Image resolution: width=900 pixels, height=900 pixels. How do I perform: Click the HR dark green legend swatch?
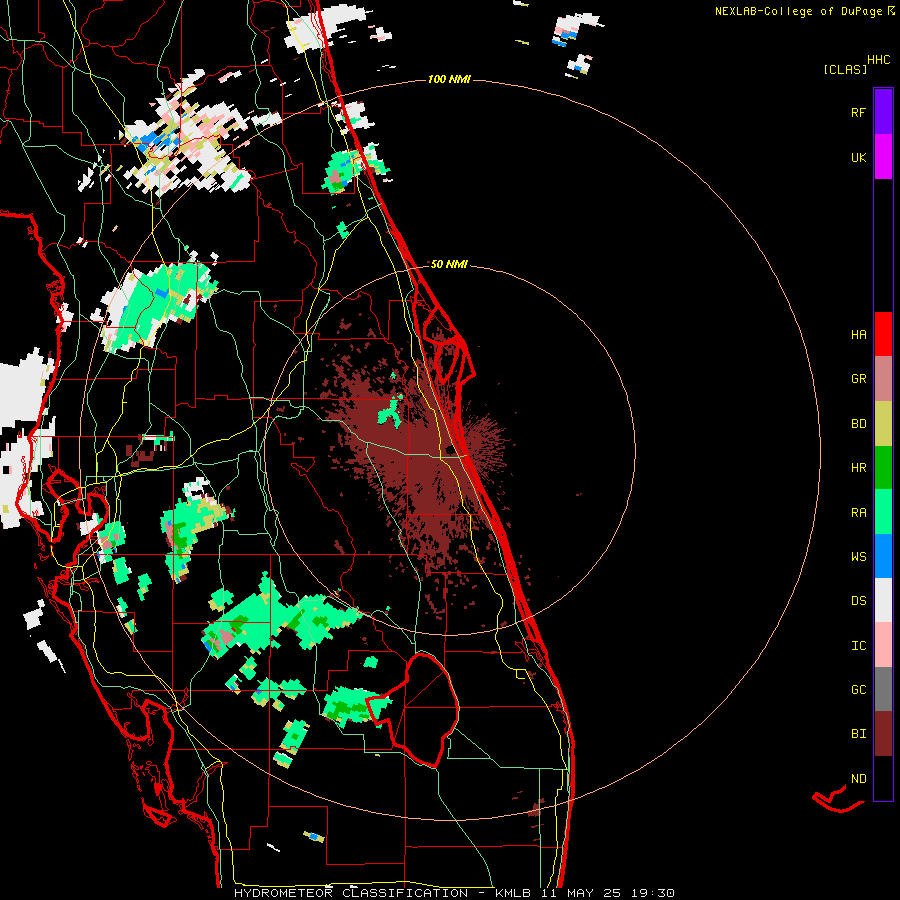[x=883, y=468]
